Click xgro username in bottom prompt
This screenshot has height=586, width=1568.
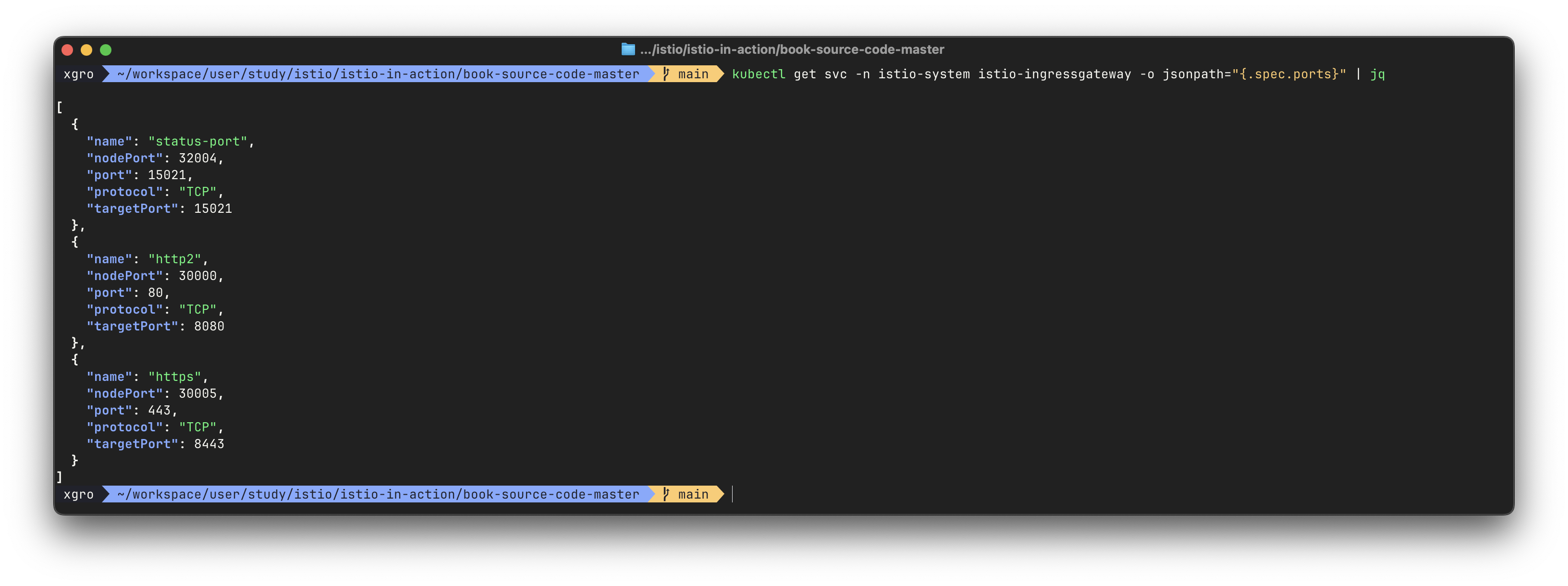coord(78,495)
